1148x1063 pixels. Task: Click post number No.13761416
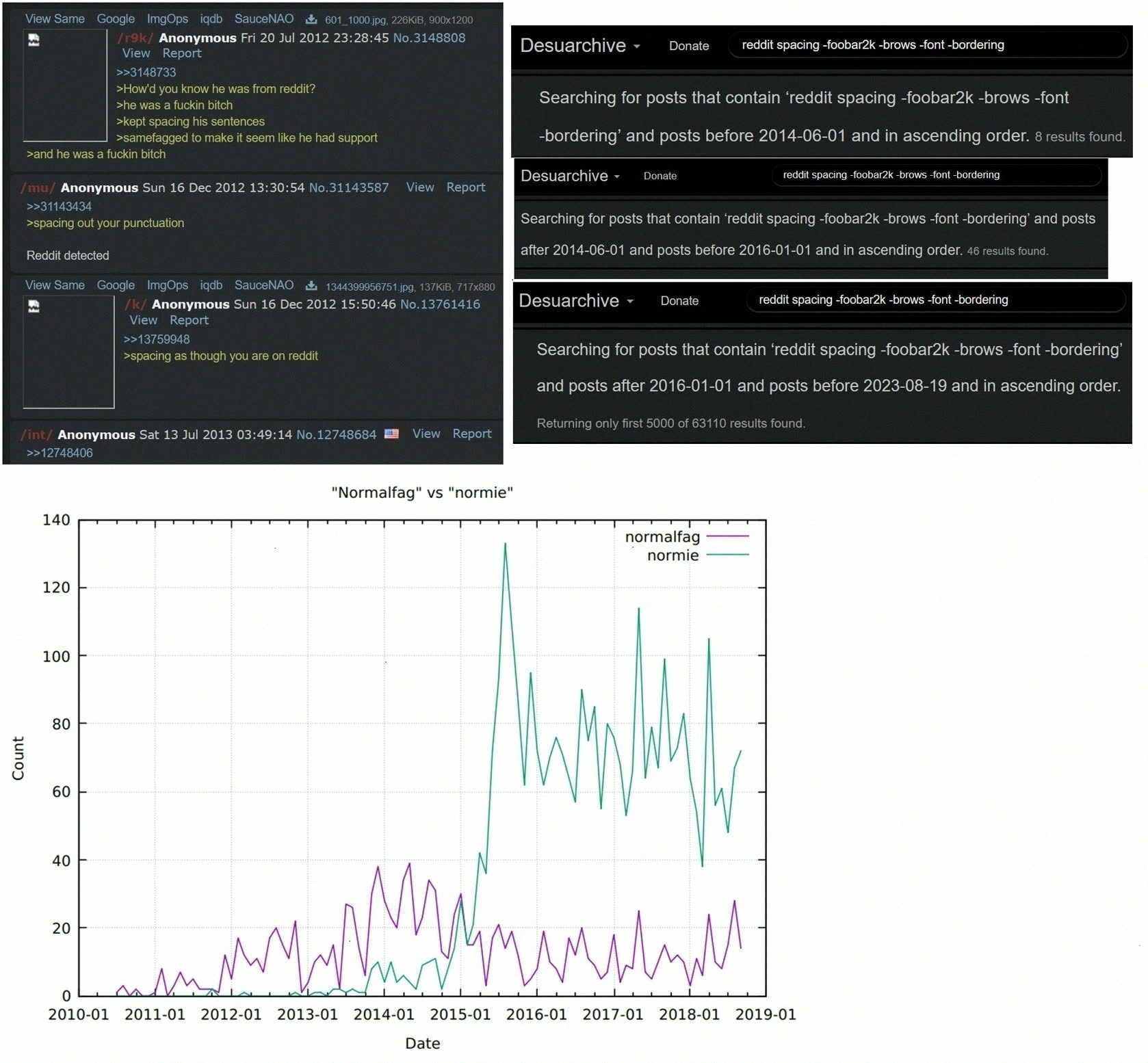(440, 304)
